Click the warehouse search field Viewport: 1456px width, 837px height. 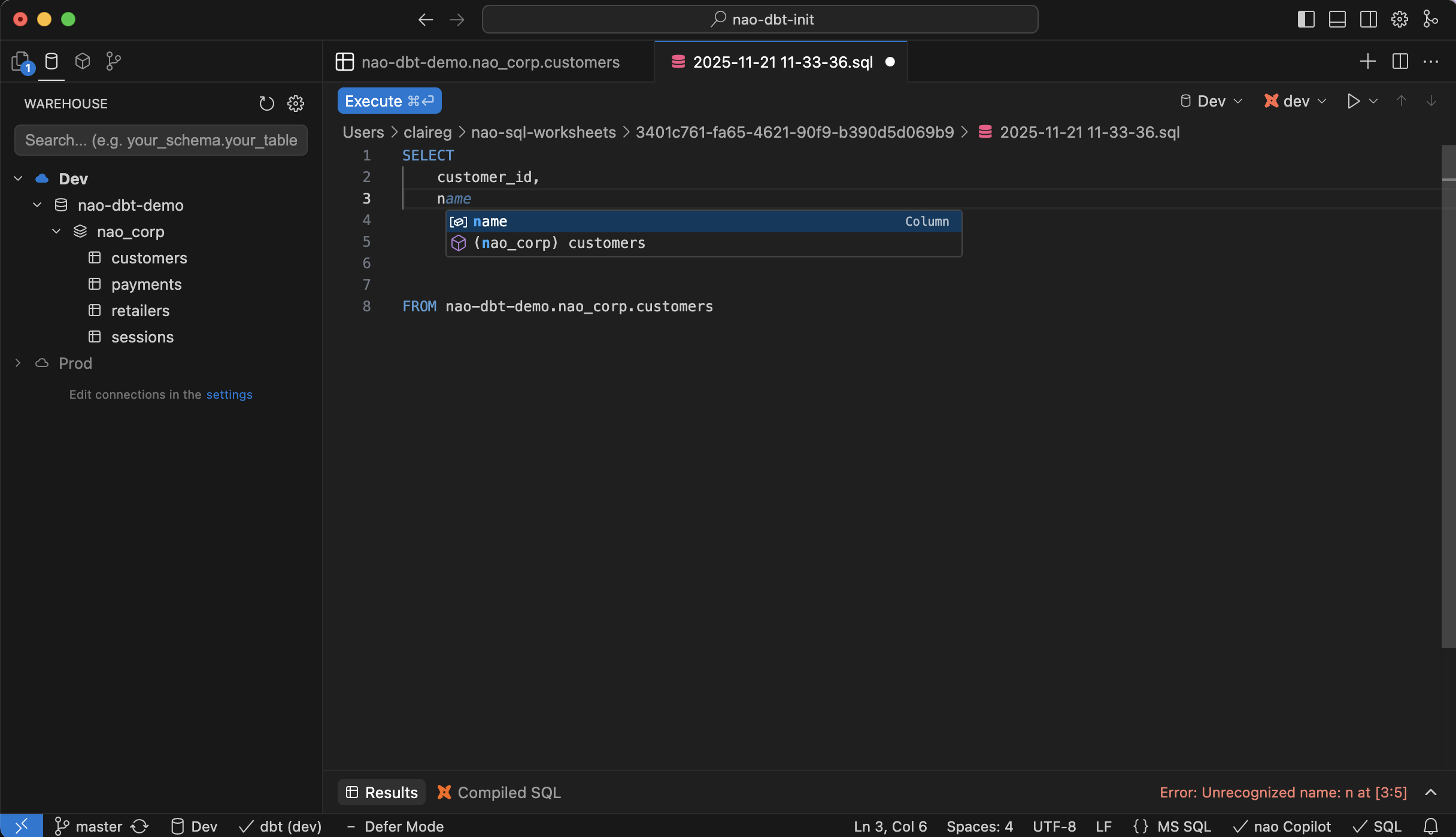pos(160,140)
